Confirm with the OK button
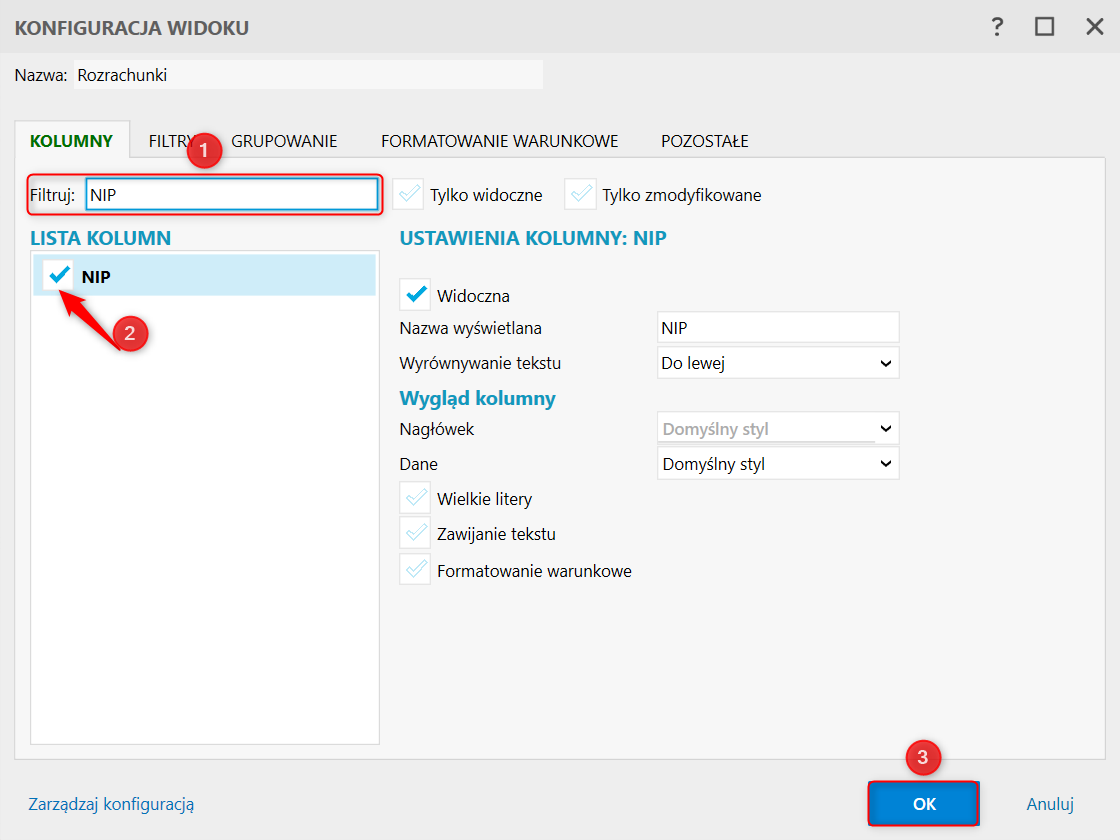The width and height of the screenshot is (1120, 840). 924,804
